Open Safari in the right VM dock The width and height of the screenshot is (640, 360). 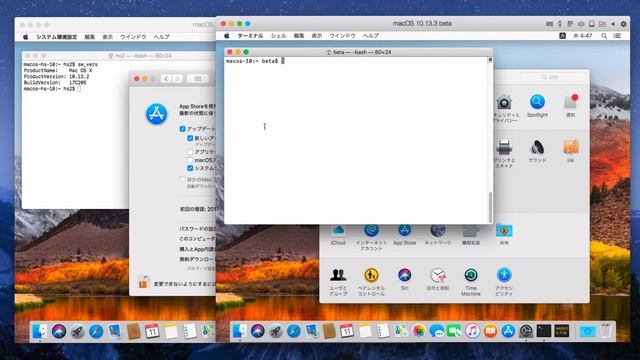(x=293, y=331)
